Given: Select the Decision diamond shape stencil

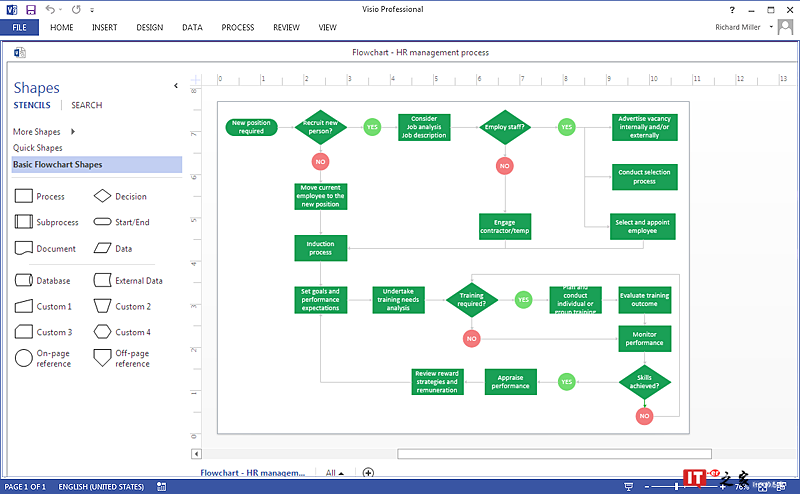Looking at the screenshot, I should [102, 196].
